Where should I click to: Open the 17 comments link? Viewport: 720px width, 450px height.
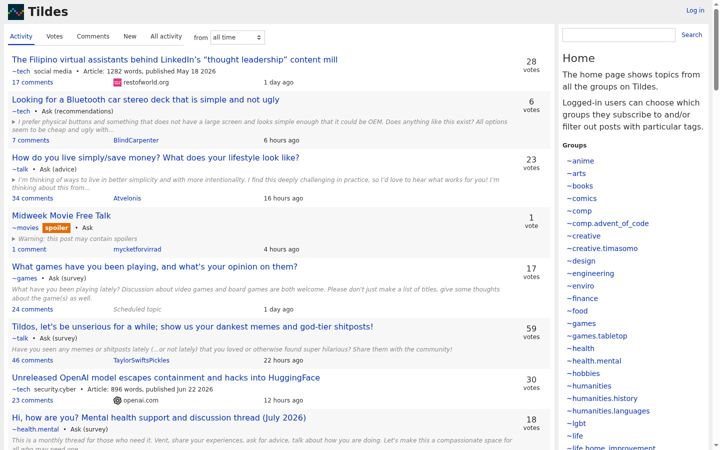32,83
